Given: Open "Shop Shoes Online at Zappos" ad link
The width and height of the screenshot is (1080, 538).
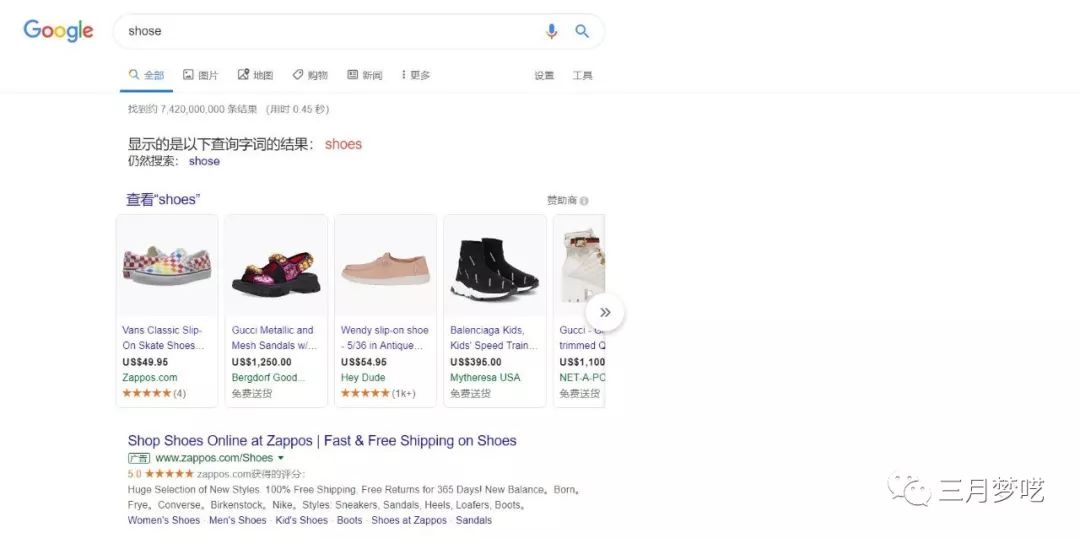Looking at the screenshot, I should click(322, 441).
